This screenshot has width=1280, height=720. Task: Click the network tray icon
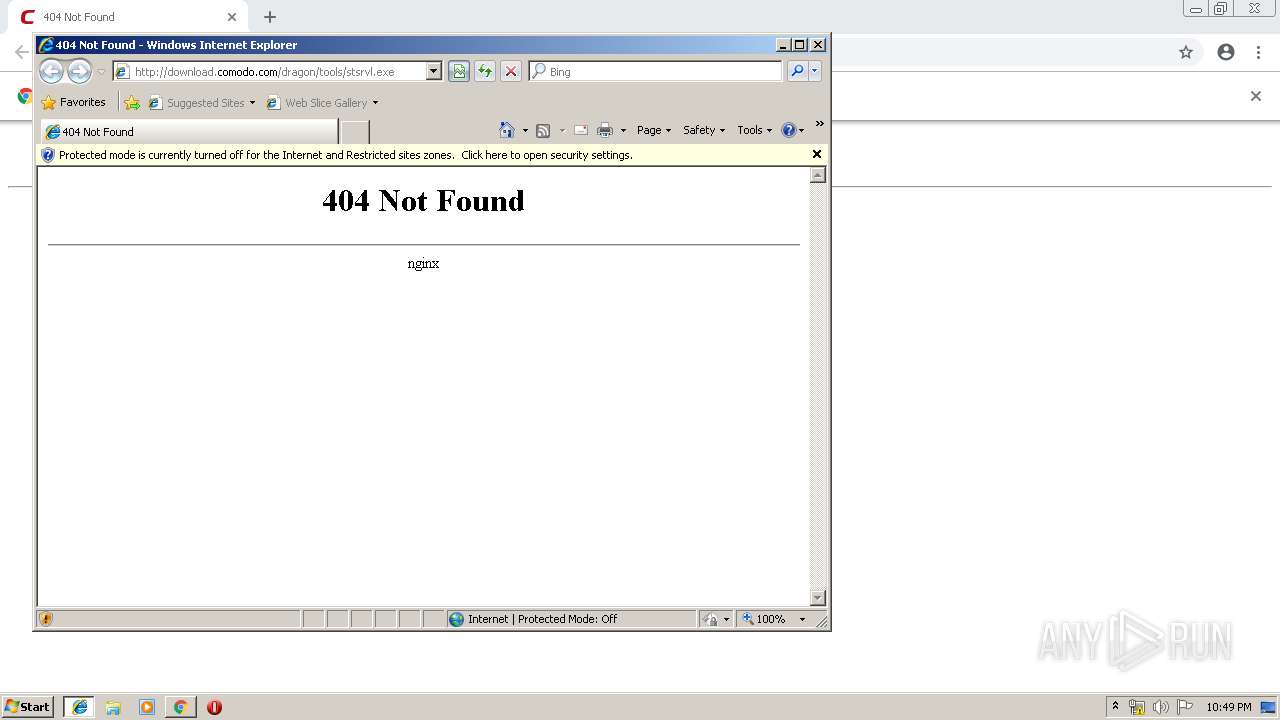tap(1137, 707)
